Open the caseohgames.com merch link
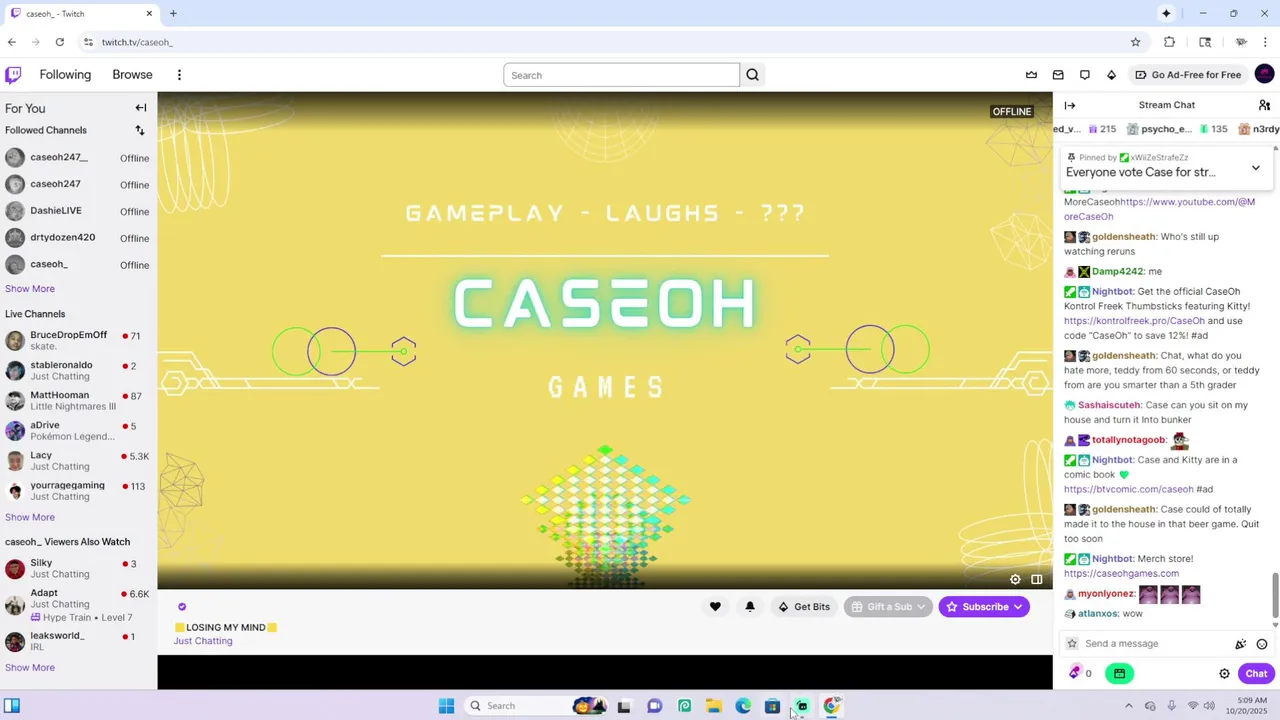The height and width of the screenshot is (720, 1280). (1121, 574)
